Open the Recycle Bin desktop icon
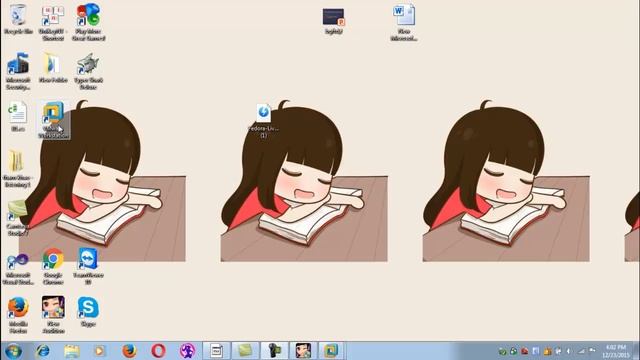Image resolution: width=640 pixels, height=360 pixels. pos(18,19)
